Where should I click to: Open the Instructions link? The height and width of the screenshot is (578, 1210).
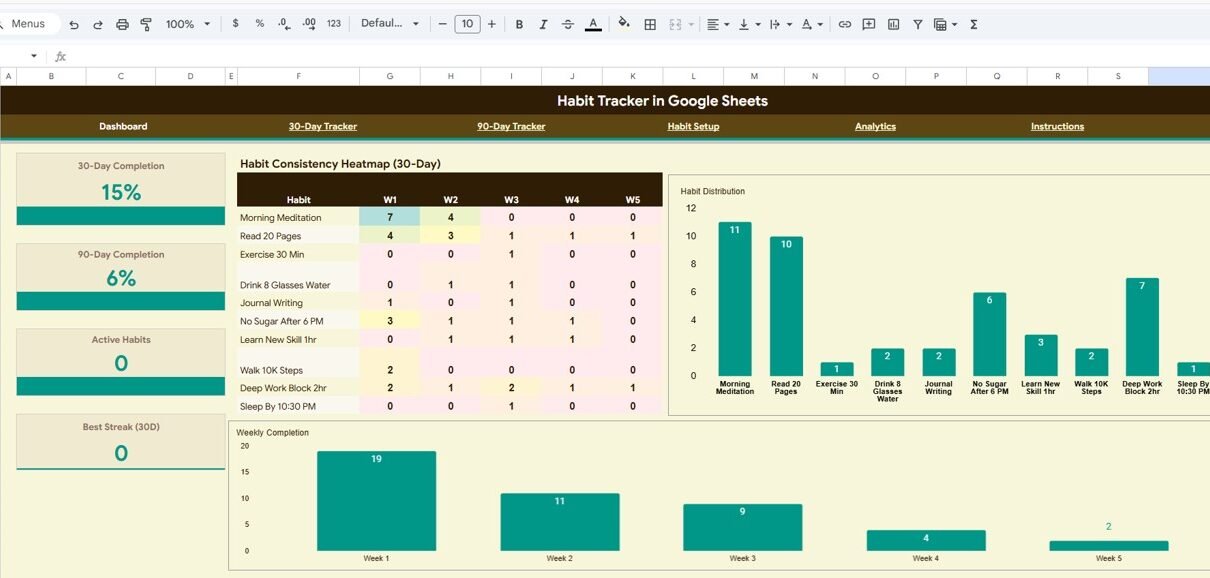(1057, 127)
